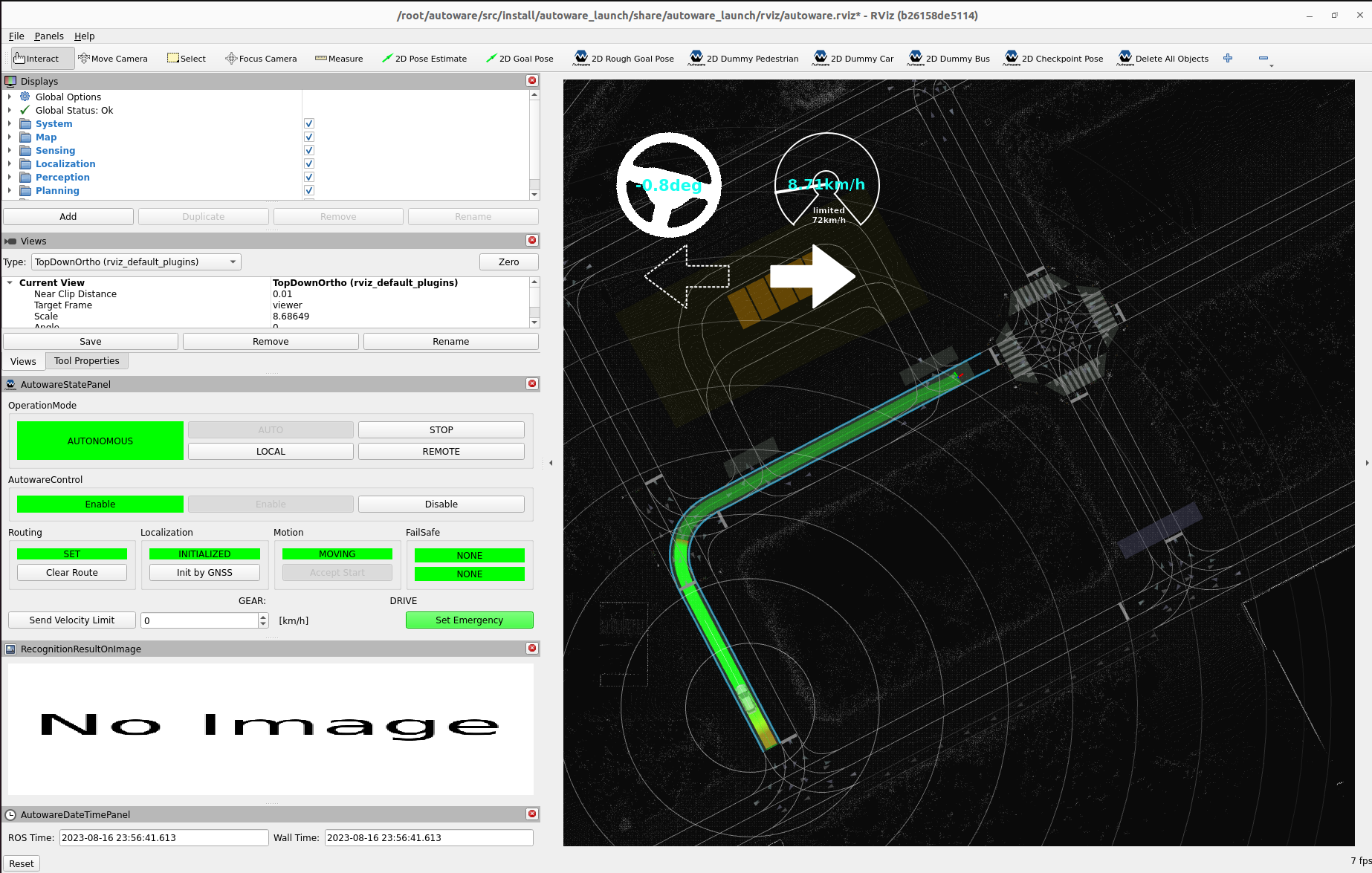Click the Map folder icon
Image resolution: width=1372 pixels, height=873 pixels.
coord(25,137)
